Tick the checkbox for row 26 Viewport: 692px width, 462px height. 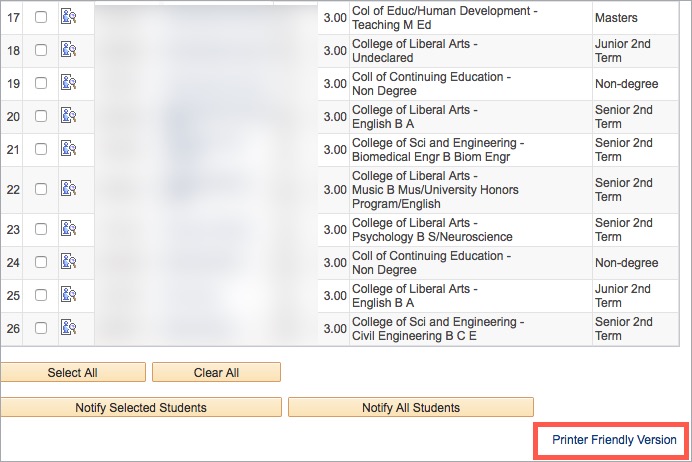(x=41, y=328)
